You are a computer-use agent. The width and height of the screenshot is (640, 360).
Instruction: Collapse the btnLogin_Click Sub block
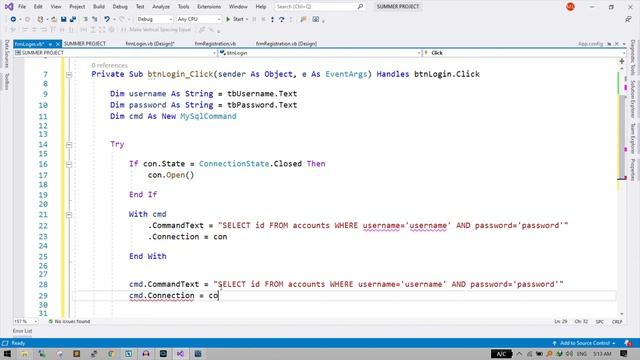[x=69, y=75]
